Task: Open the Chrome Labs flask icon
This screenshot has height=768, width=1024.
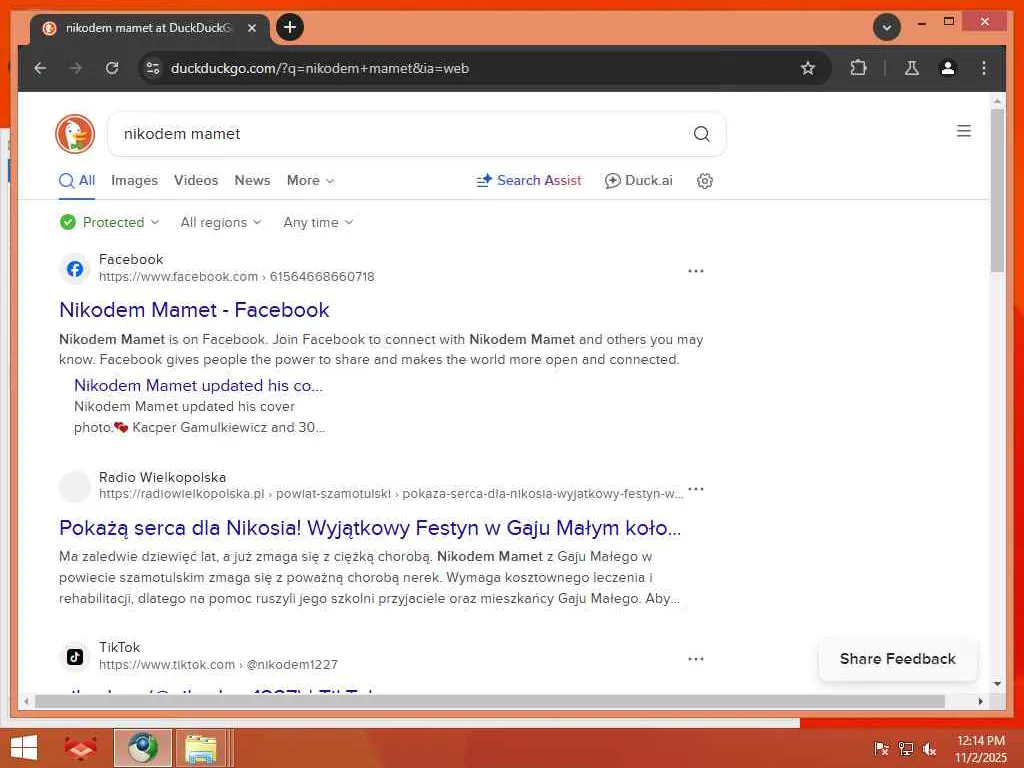Action: click(912, 68)
